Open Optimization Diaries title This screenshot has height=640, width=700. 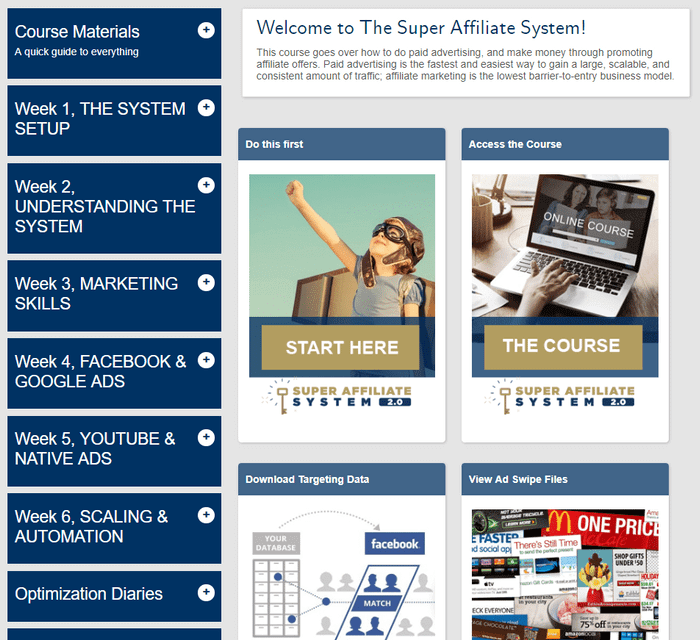pyautogui.click(x=89, y=594)
